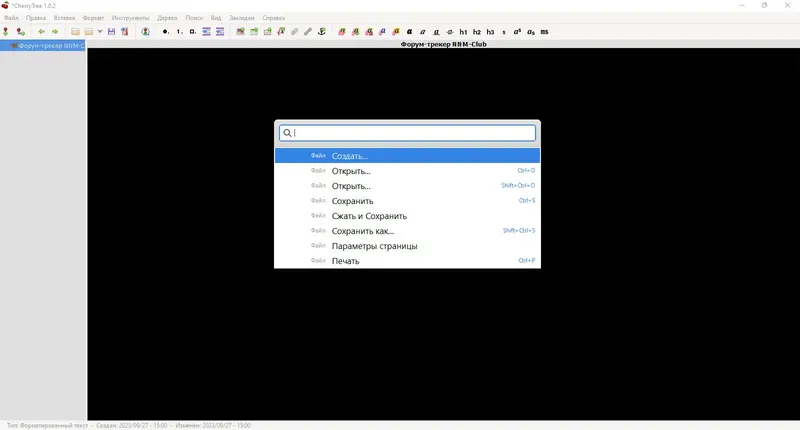Export to PDF using toolbar icon
The width and height of the screenshot is (800, 430).
tap(124, 32)
